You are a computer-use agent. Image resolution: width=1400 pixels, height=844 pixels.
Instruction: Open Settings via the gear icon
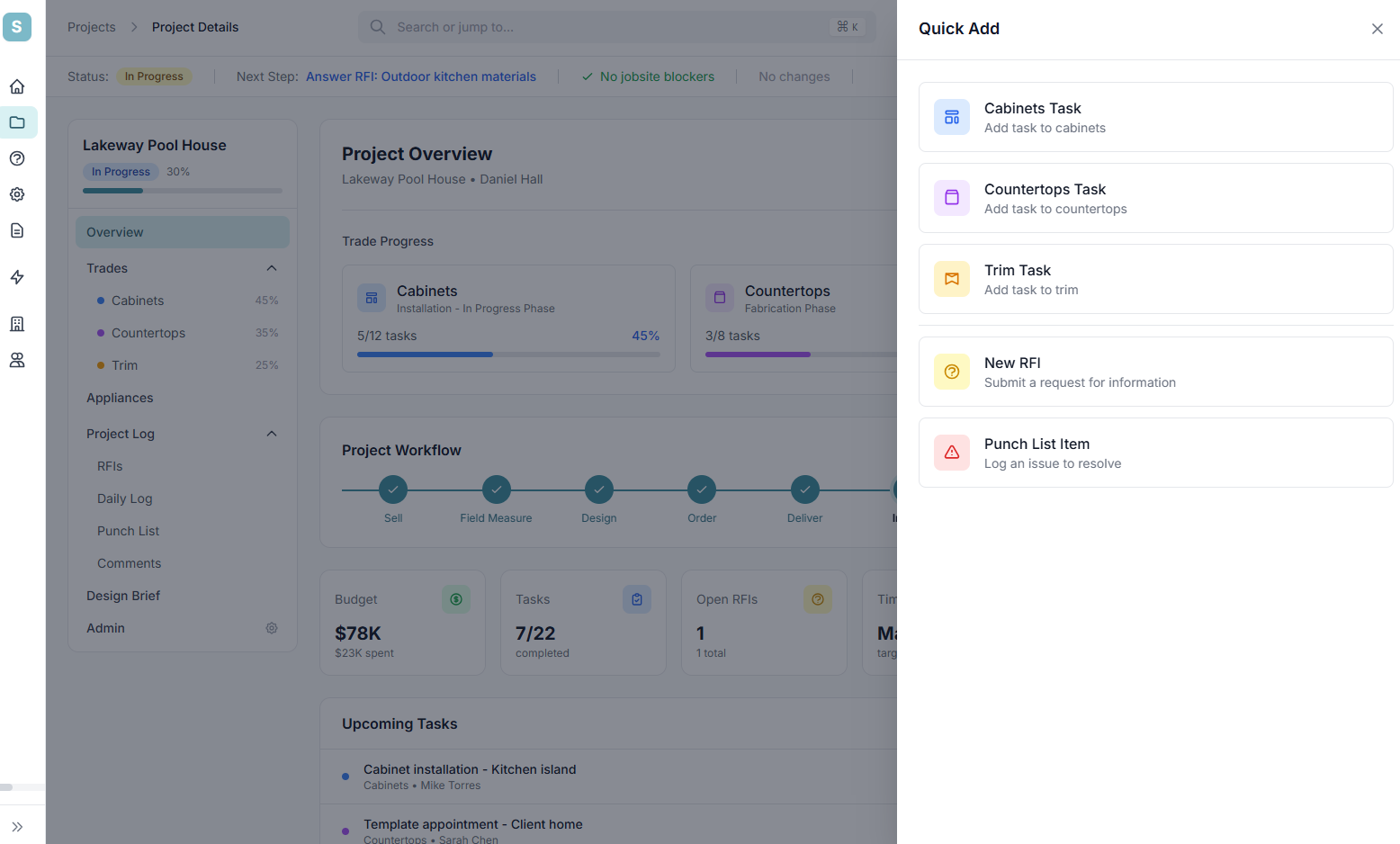16,194
